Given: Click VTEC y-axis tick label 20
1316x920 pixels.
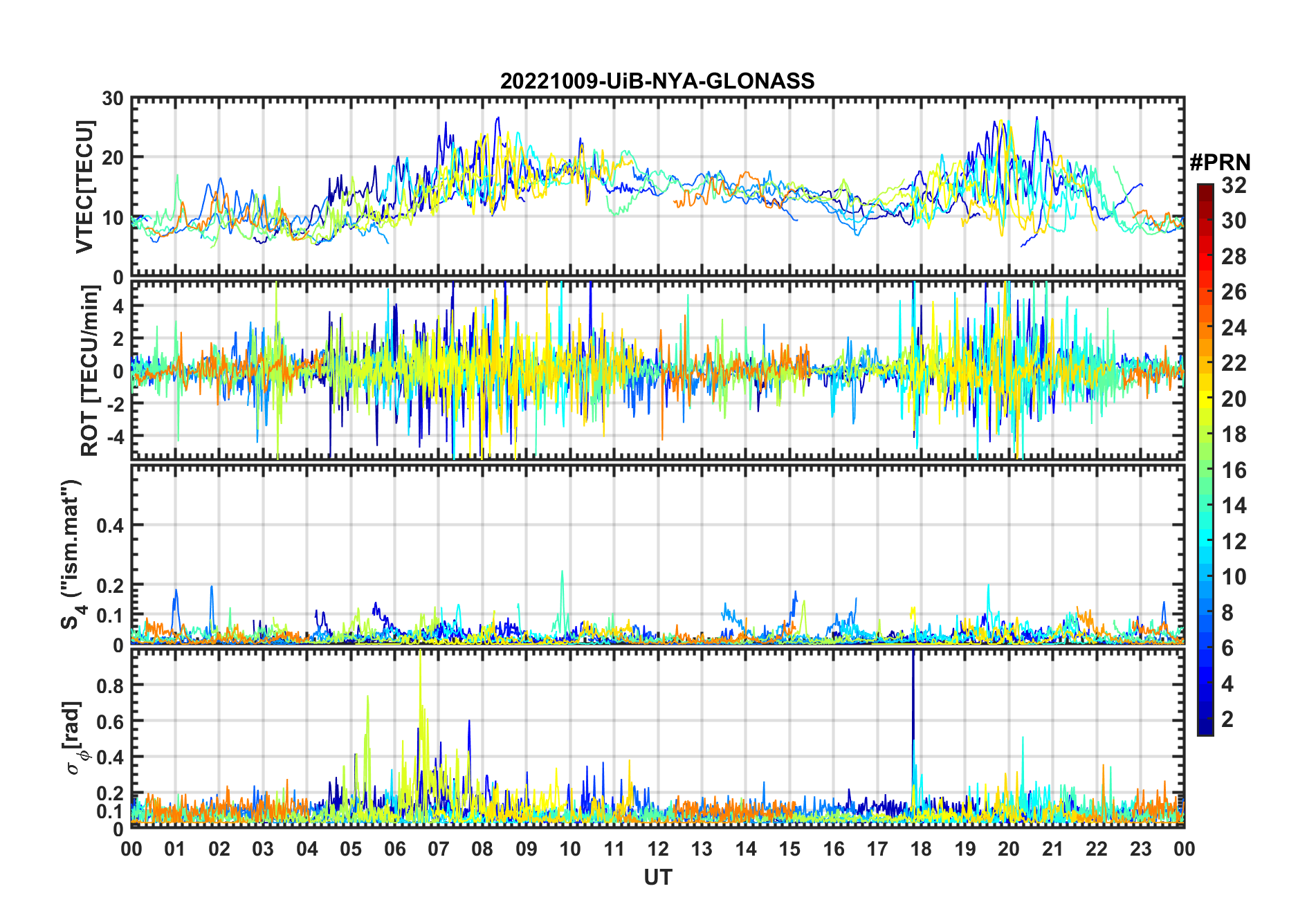Looking at the screenshot, I should [113, 158].
